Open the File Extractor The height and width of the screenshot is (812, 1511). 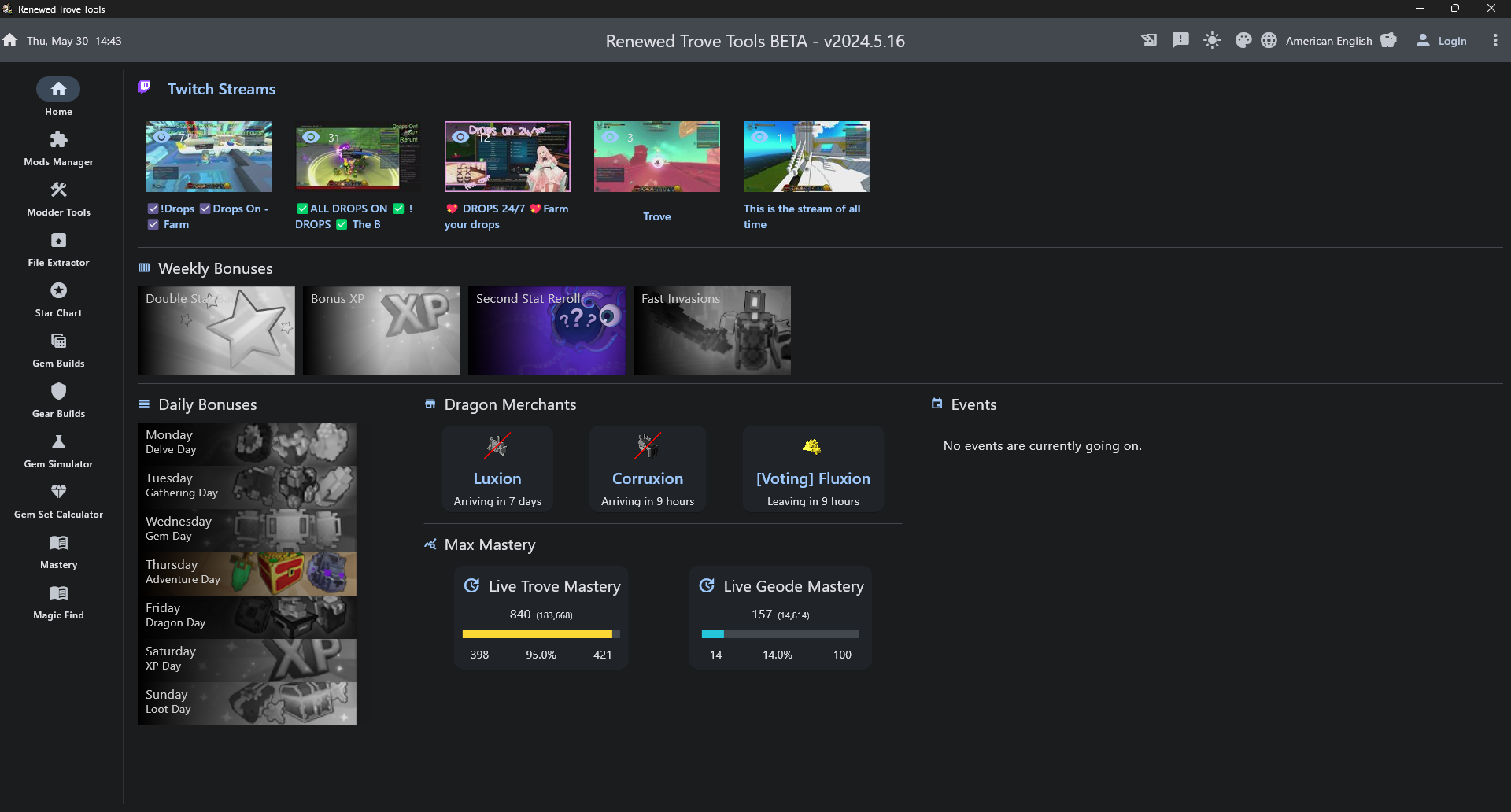[x=58, y=247]
